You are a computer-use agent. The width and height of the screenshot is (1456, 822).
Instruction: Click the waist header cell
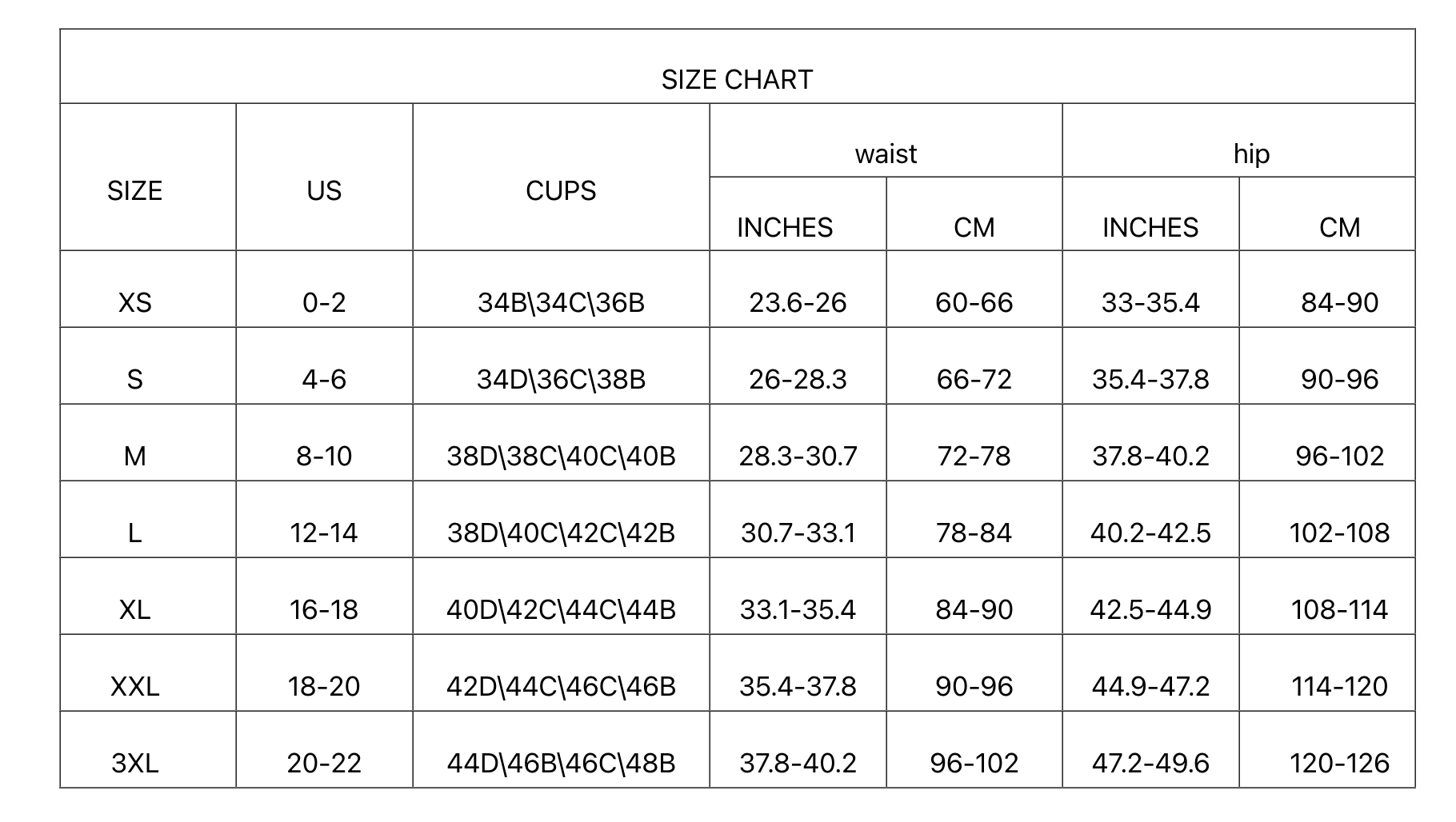886,154
